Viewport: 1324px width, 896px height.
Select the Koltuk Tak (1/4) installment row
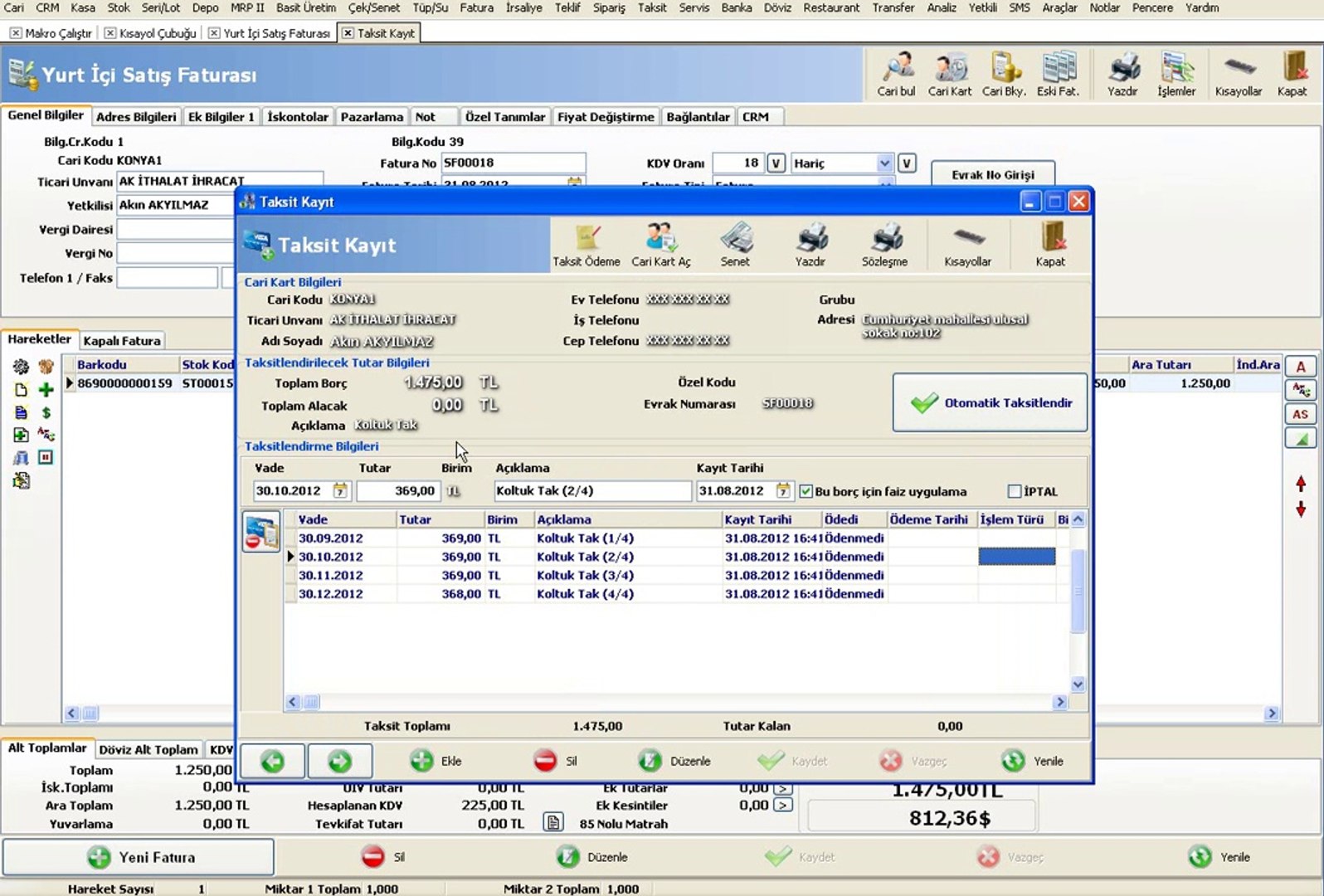[x=676, y=538]
